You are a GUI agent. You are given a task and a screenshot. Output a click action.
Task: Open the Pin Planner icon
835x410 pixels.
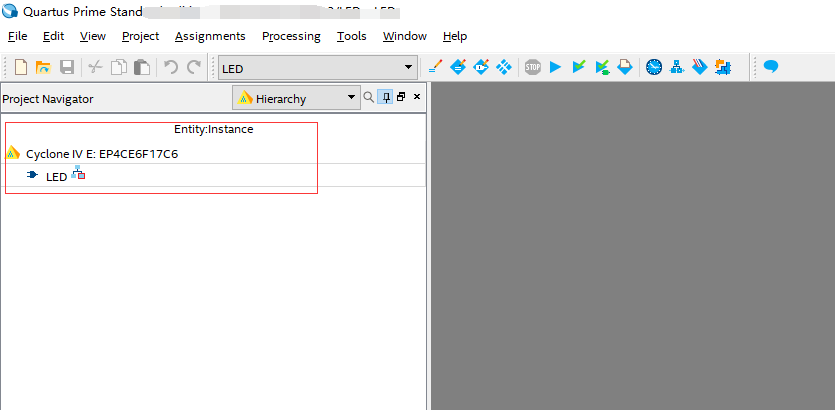tap(481, 67)
